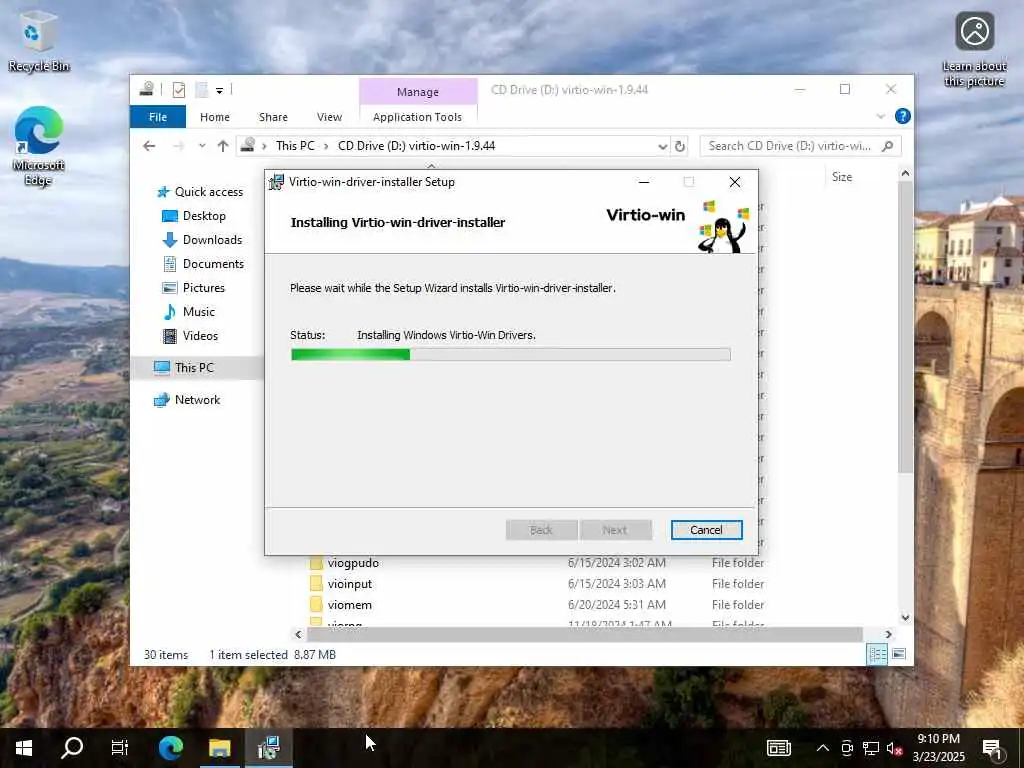The height and width of the screenshot is (768, 1024).
Task: Open the Windows Start menu
Action: pos(24,748)
